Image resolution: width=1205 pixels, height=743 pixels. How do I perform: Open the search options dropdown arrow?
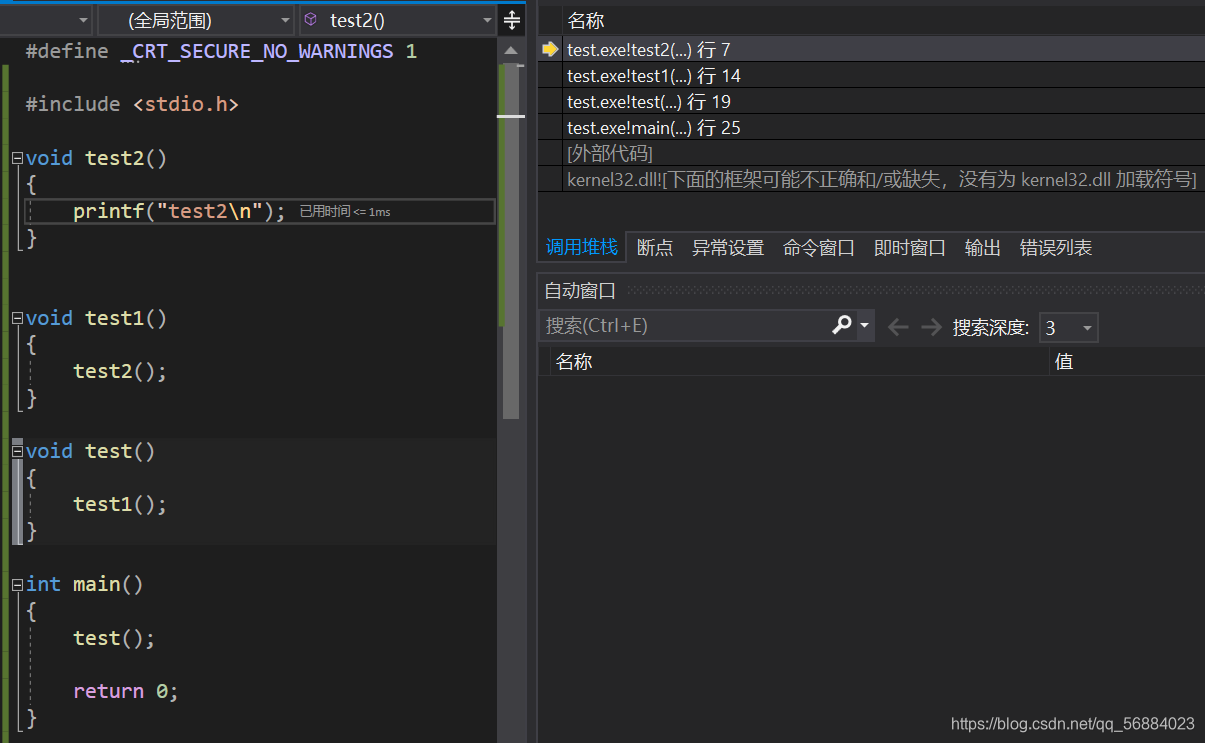865,326
